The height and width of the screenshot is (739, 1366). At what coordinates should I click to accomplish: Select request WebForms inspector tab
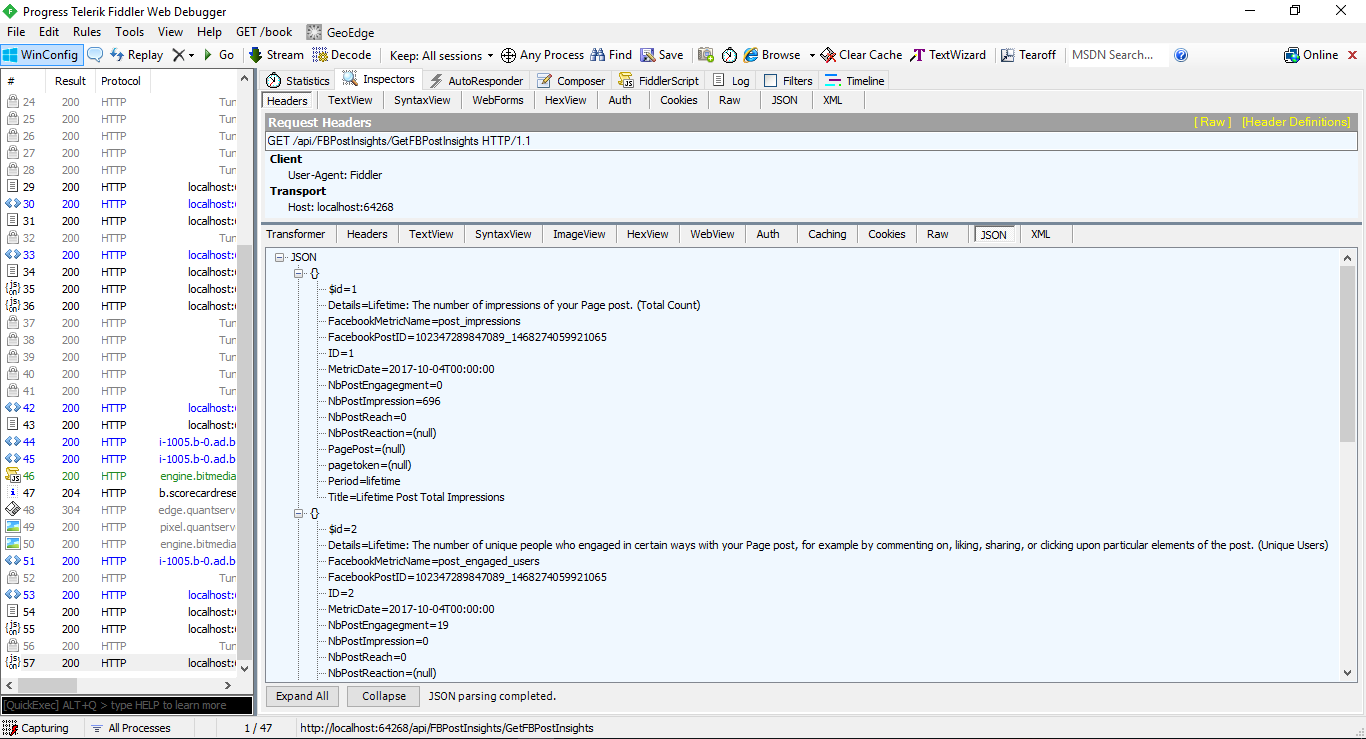tap(498, 100)
